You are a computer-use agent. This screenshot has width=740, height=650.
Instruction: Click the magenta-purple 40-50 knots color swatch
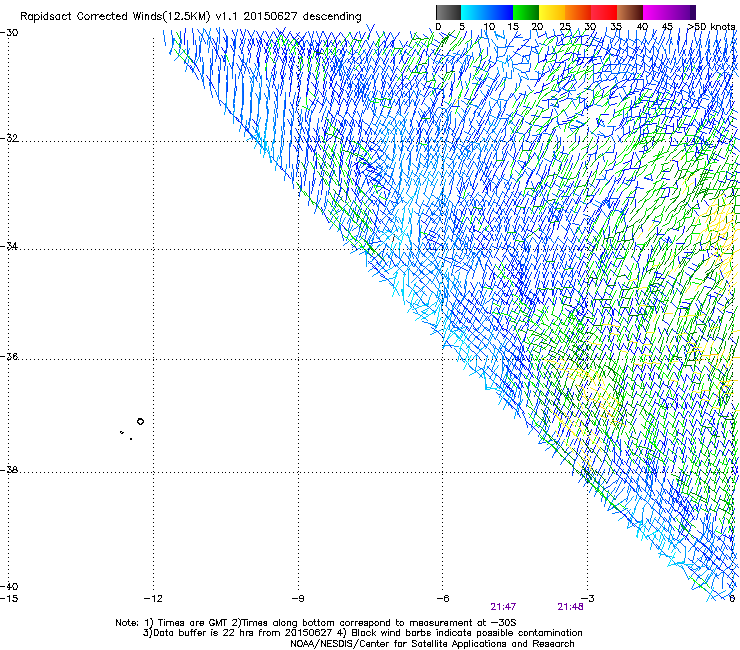(x=669, y=12)
